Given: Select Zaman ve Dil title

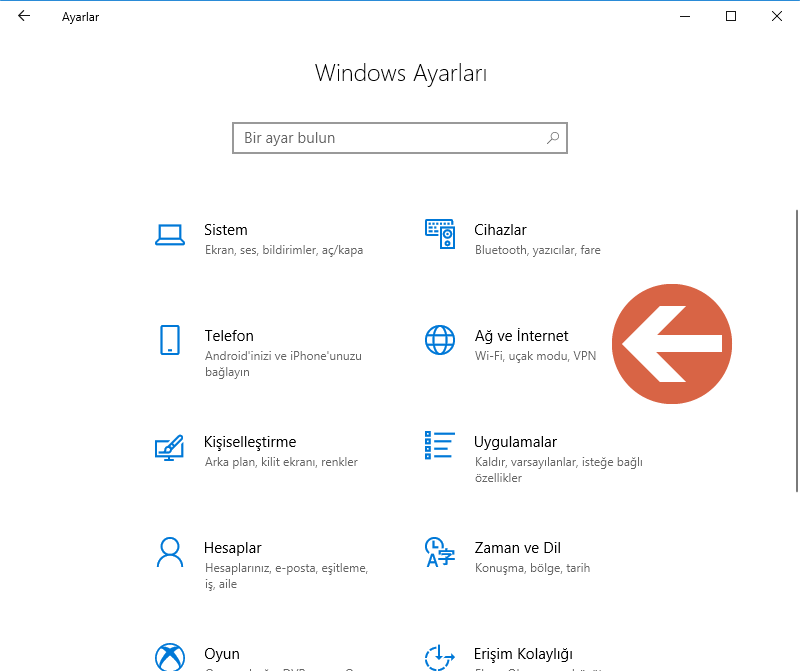Looking at the screenshot, I should (517, 548).
